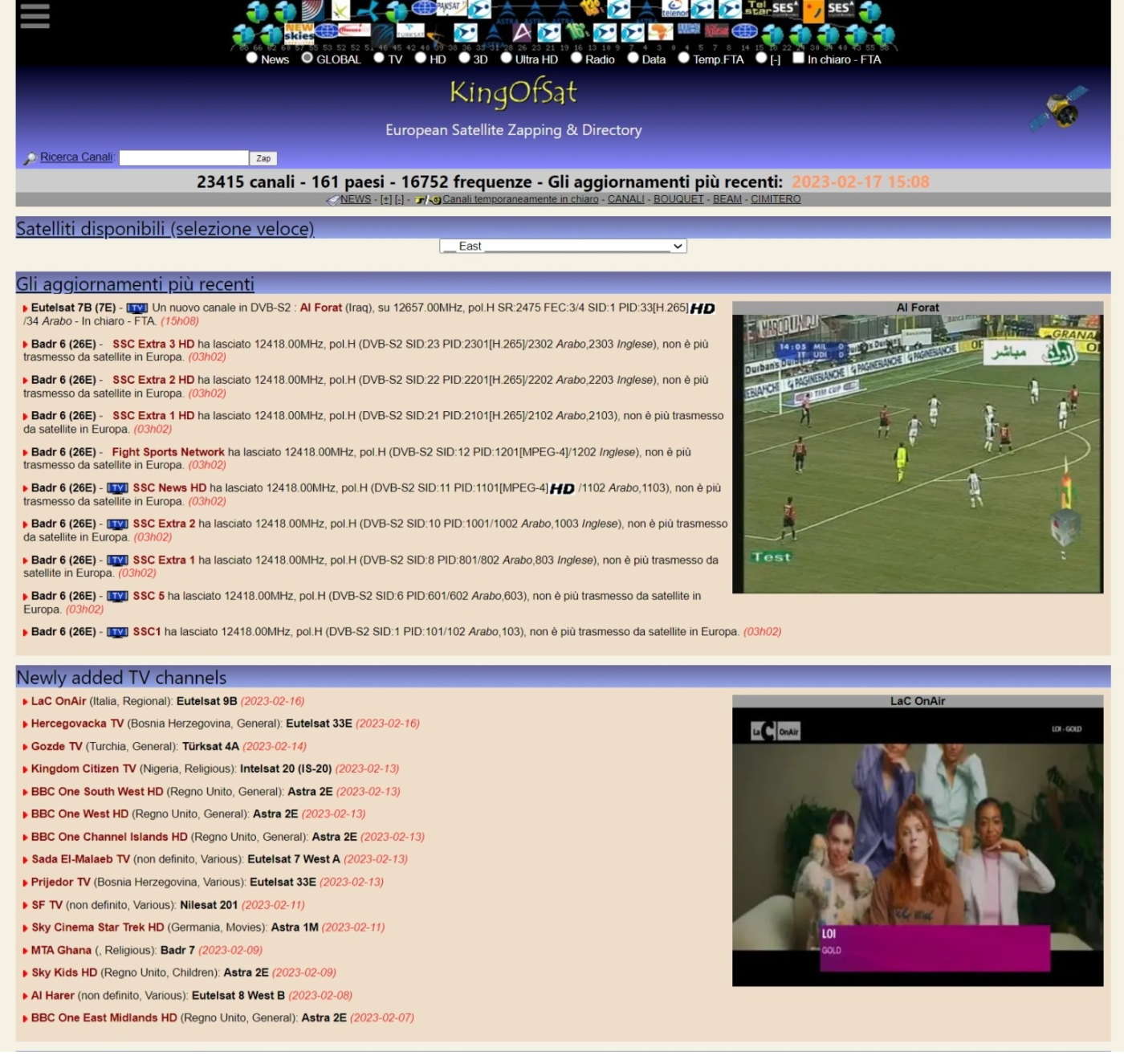Open the Nilesat 201 satellite link
The height and width of the screenshot is (1064, 1124).
tap(209, 905)
